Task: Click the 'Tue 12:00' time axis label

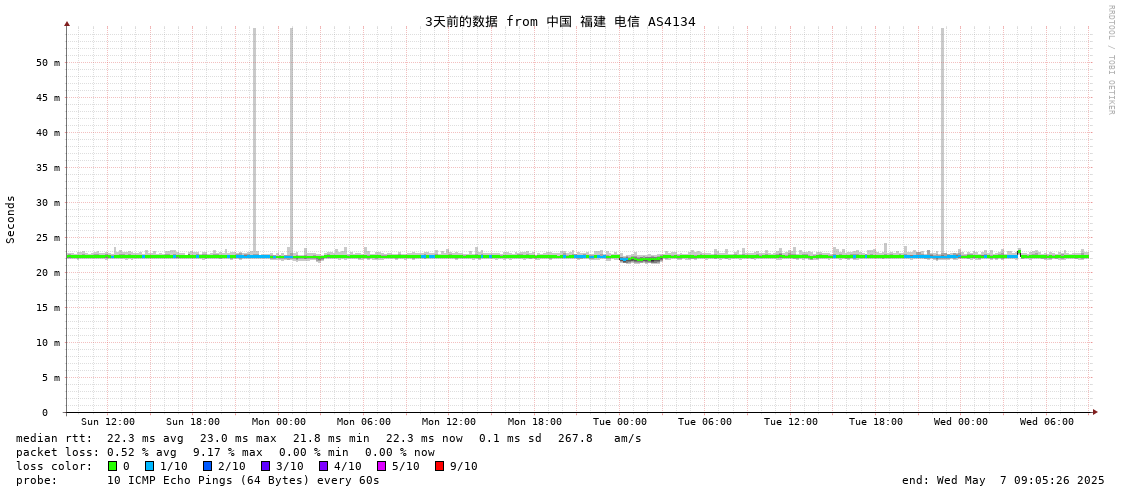Action: [791, 422]
